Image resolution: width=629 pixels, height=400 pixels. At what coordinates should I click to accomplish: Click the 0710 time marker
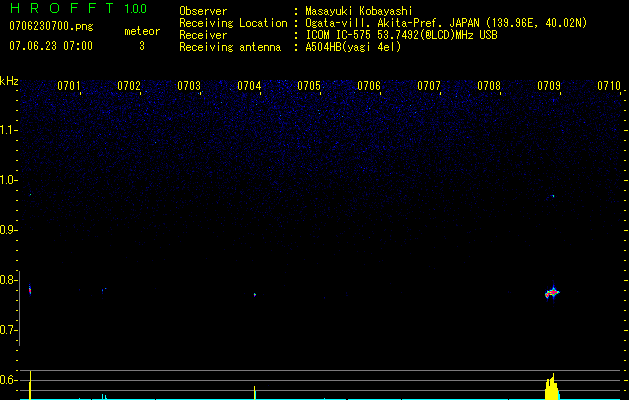(x=609, y=86)
